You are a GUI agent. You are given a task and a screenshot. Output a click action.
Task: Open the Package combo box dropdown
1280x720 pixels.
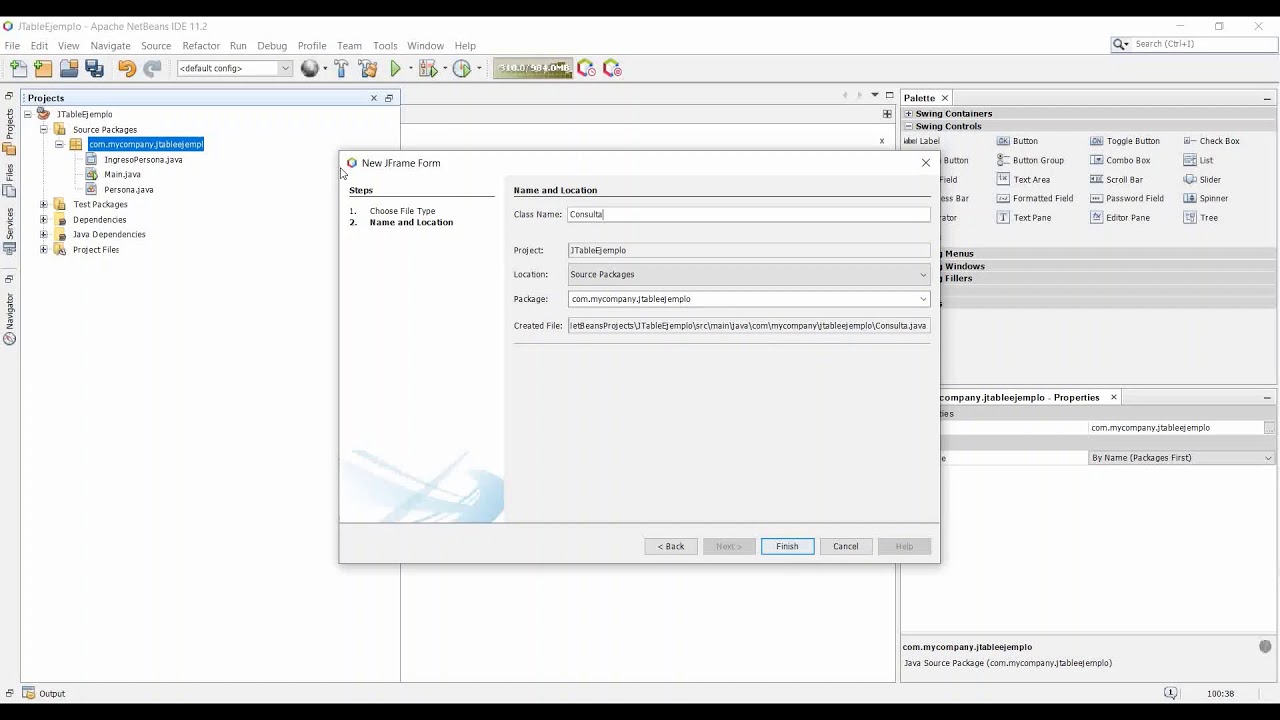(x=923, y=299)
